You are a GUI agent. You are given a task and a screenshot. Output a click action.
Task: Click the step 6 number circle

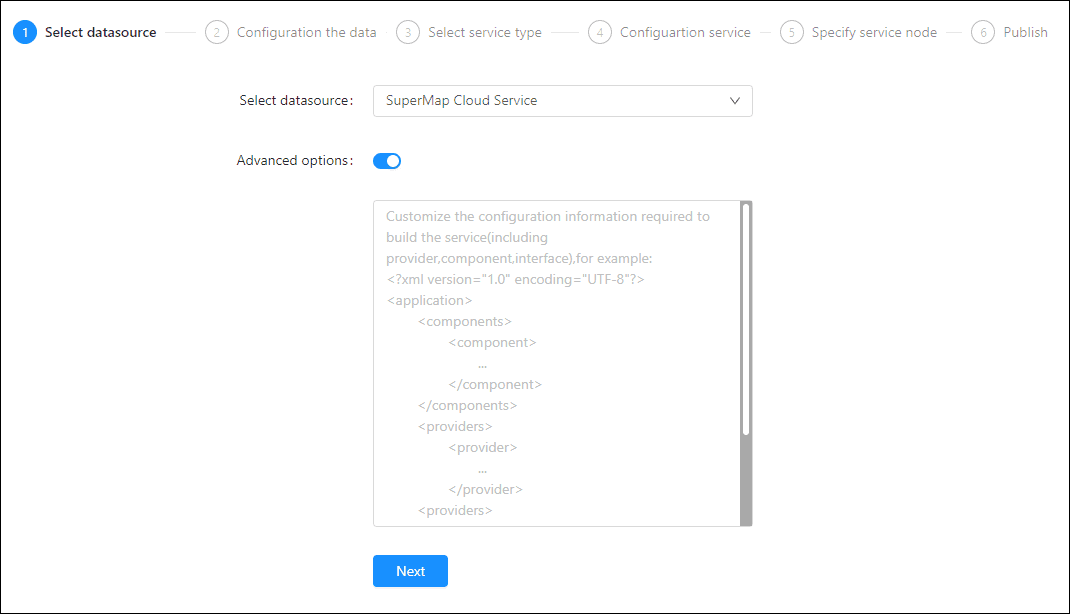click(983, 32)
